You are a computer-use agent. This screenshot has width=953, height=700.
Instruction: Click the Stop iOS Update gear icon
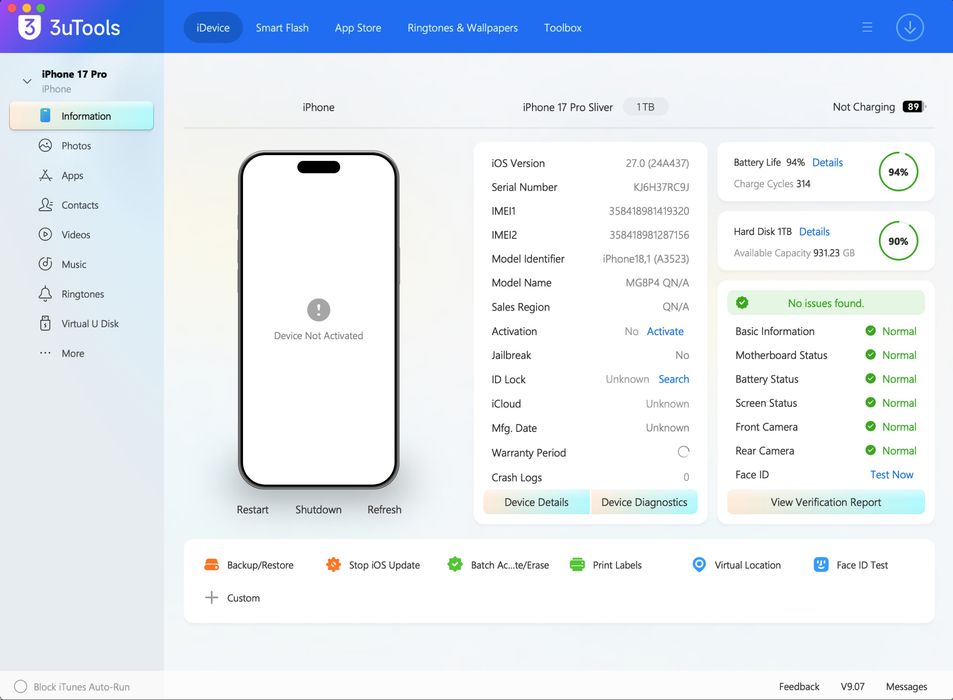pyautogui.click(x=333, y=564)
